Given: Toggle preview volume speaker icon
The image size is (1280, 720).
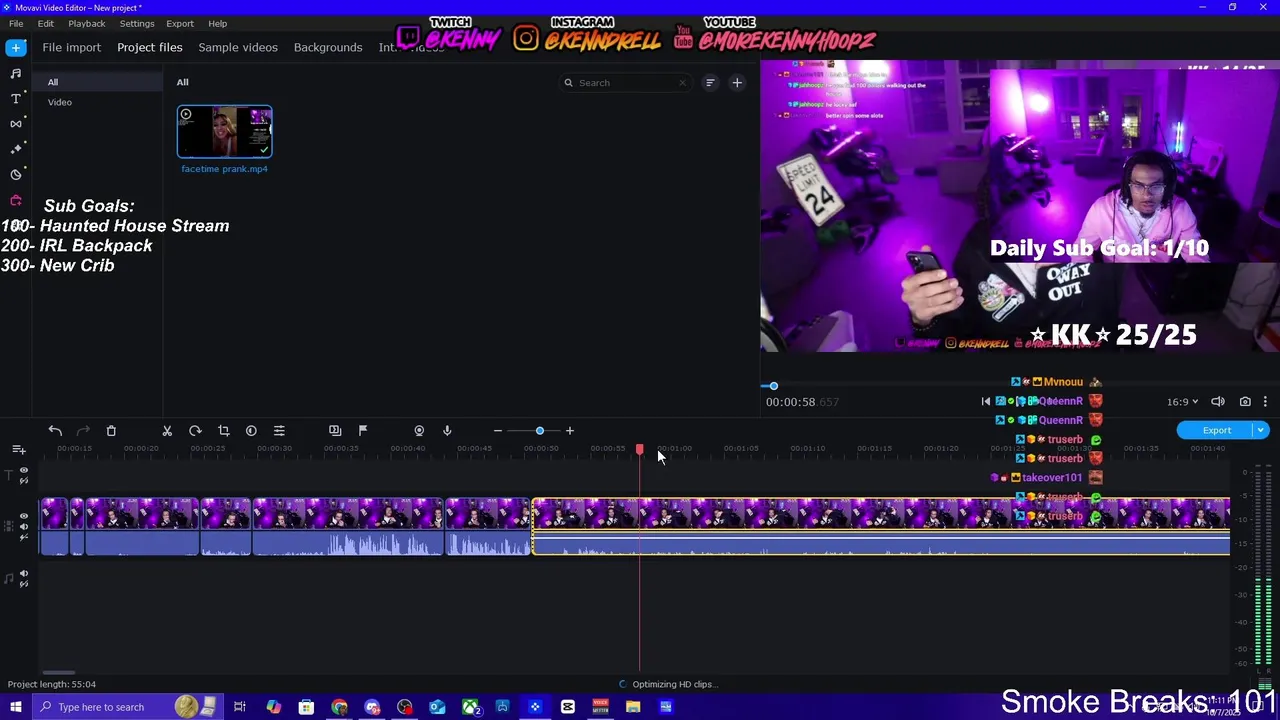Looking at the screenshot, I should pos(1218,402).
